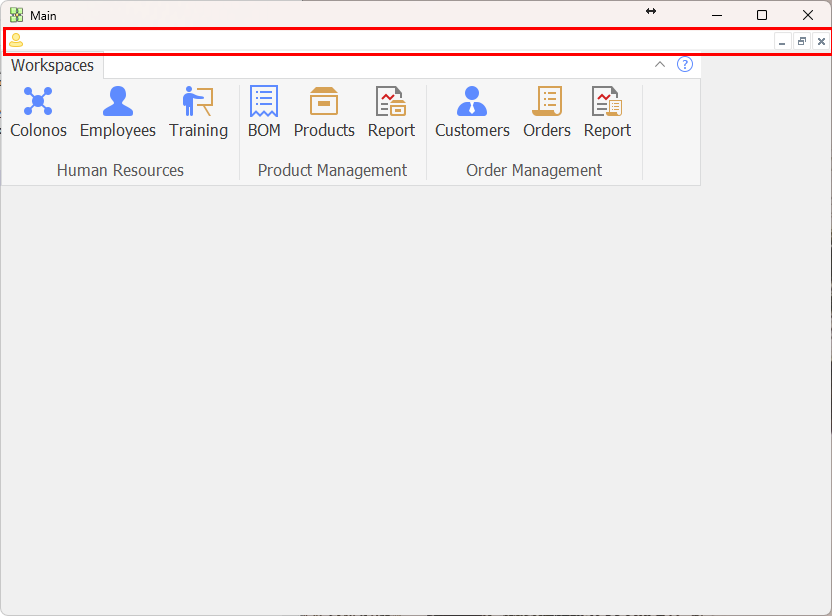Image resolution: width=832 pixels, height=616 pixels.
Task: Click the yellow user icon in child window bar
Action: click(x=16, y=41)
